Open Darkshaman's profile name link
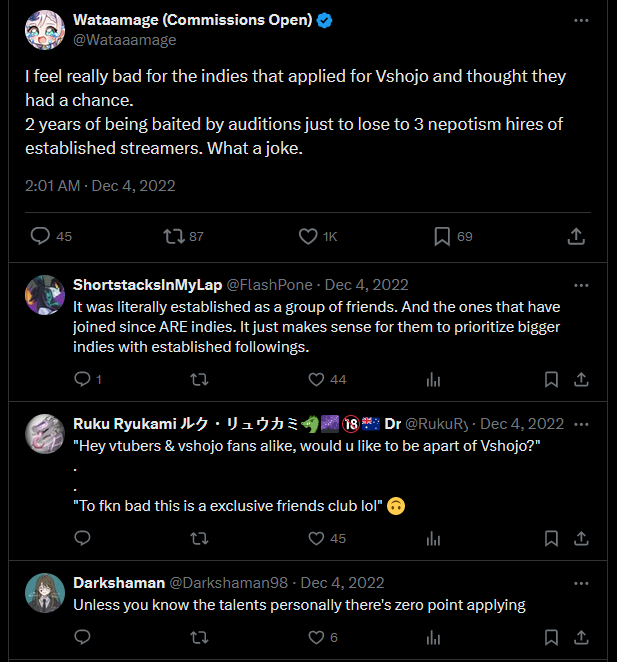Viewport: 617px width, 662px height. pyautogui.click(x=119, y=583)
